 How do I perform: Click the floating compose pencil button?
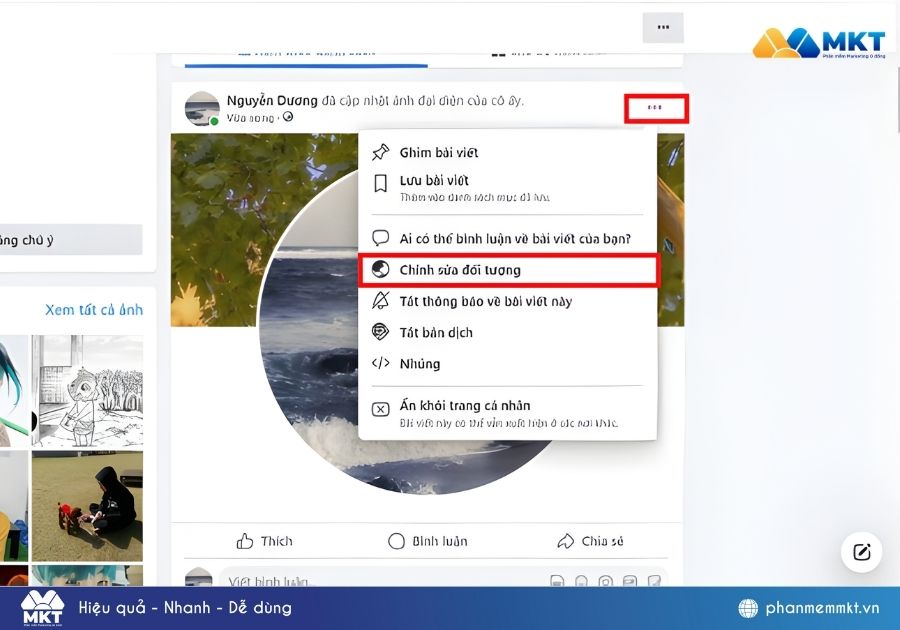pos(860,552)
